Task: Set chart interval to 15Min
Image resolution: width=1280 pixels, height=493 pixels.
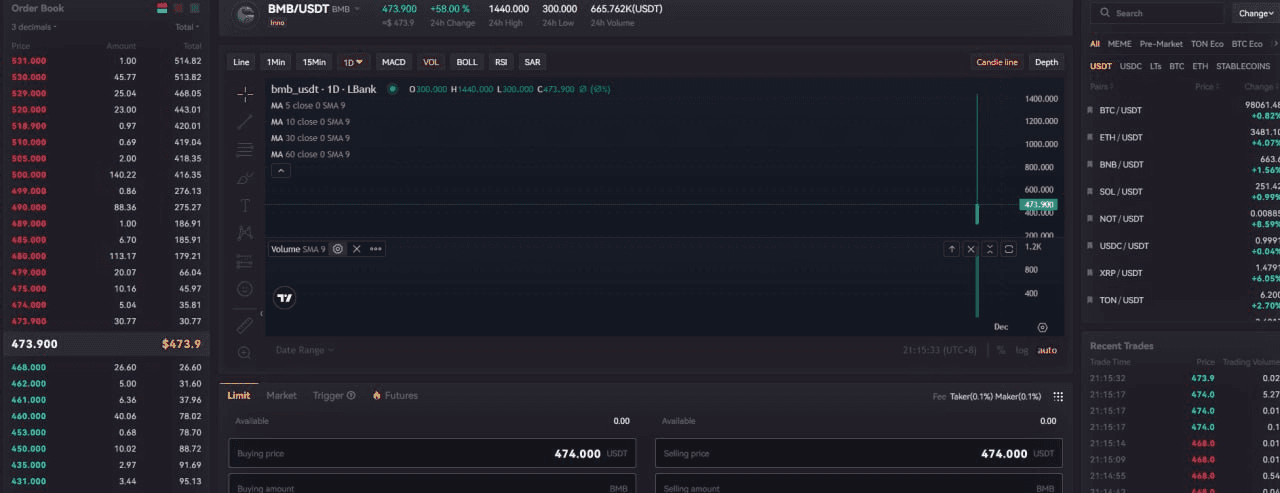Action: 314,62
